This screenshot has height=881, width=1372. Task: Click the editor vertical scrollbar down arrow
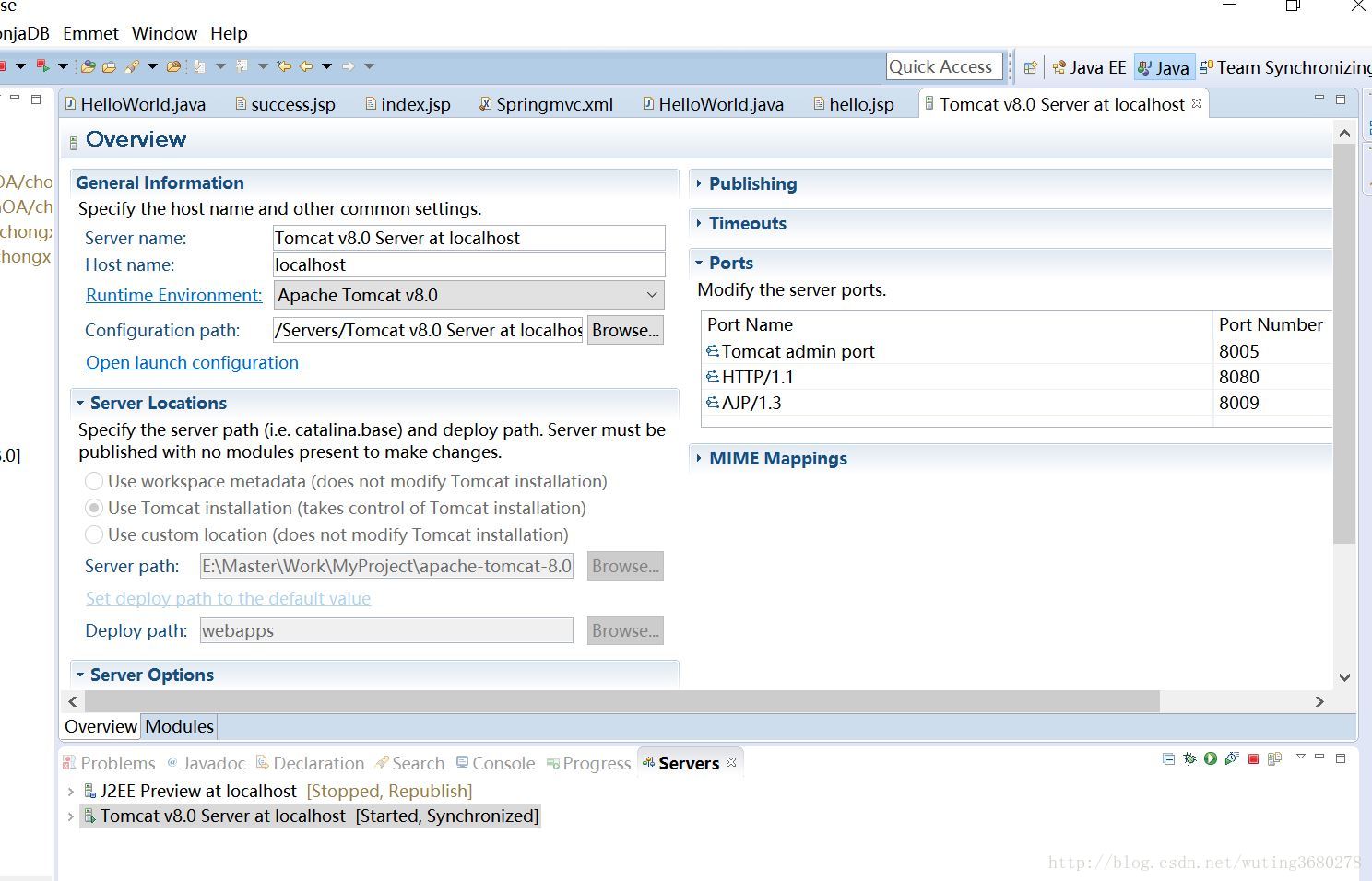pyautogui.click(x=1344, y=677)
